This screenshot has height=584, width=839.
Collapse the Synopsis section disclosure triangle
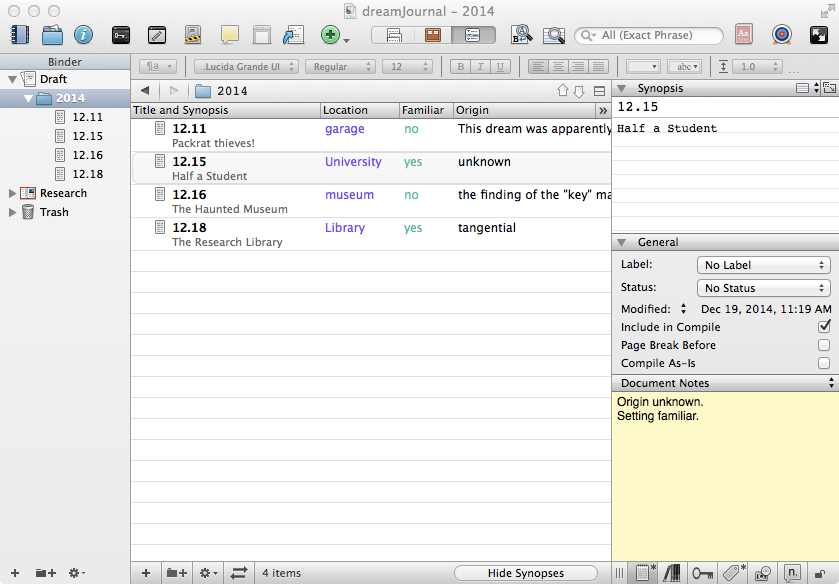(622, 88)
